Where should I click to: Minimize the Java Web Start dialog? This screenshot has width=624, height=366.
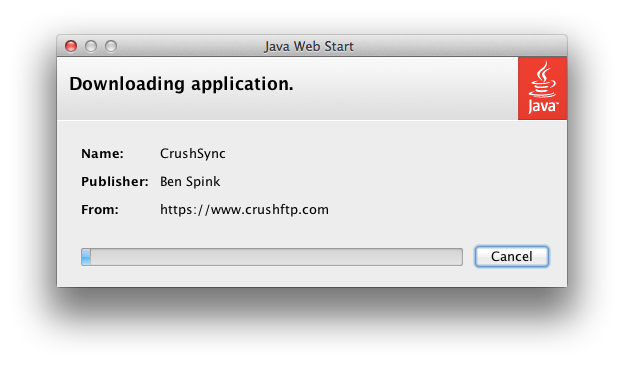point(91,46)
